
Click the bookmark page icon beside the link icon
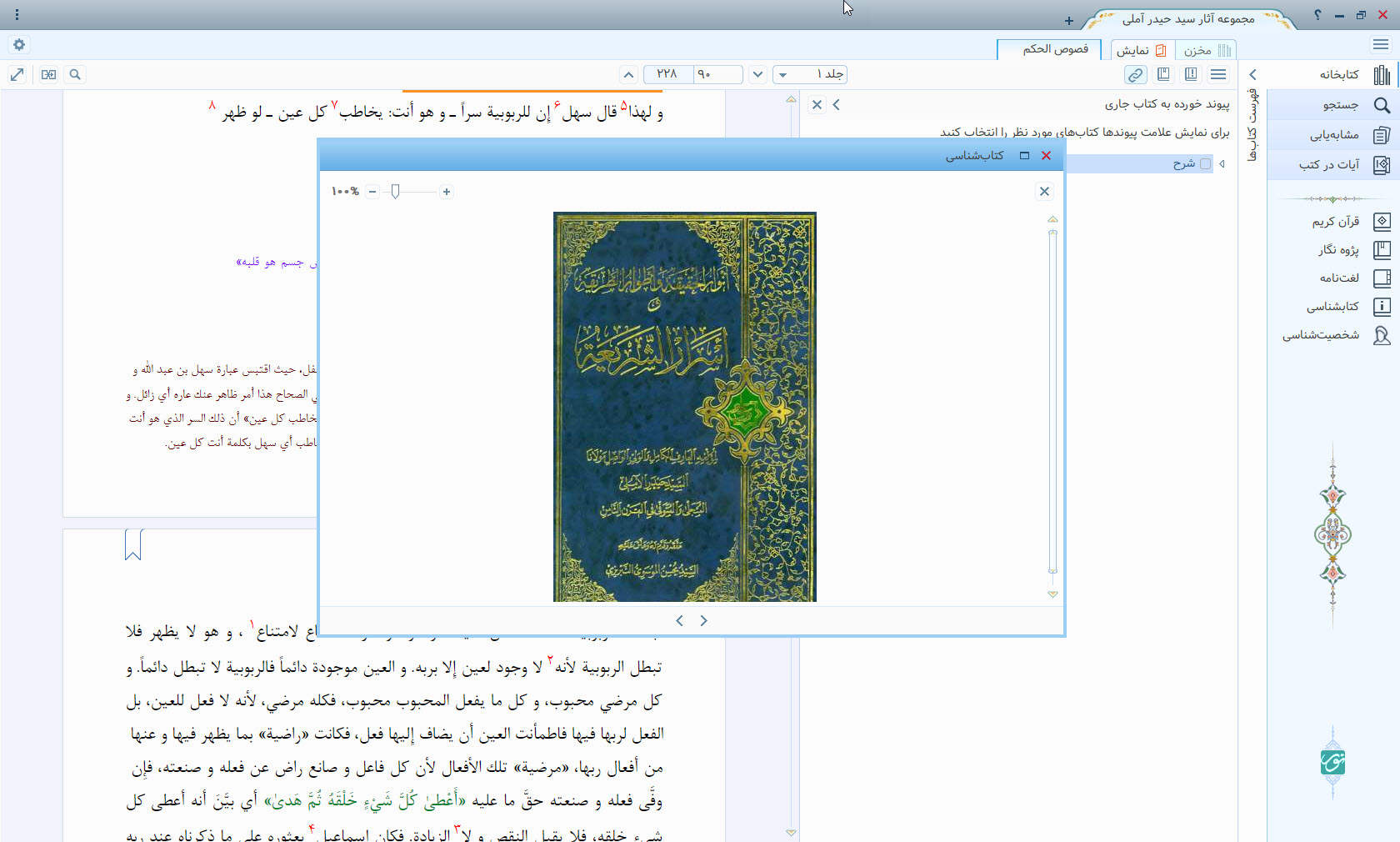click(x=1163, y=74)
